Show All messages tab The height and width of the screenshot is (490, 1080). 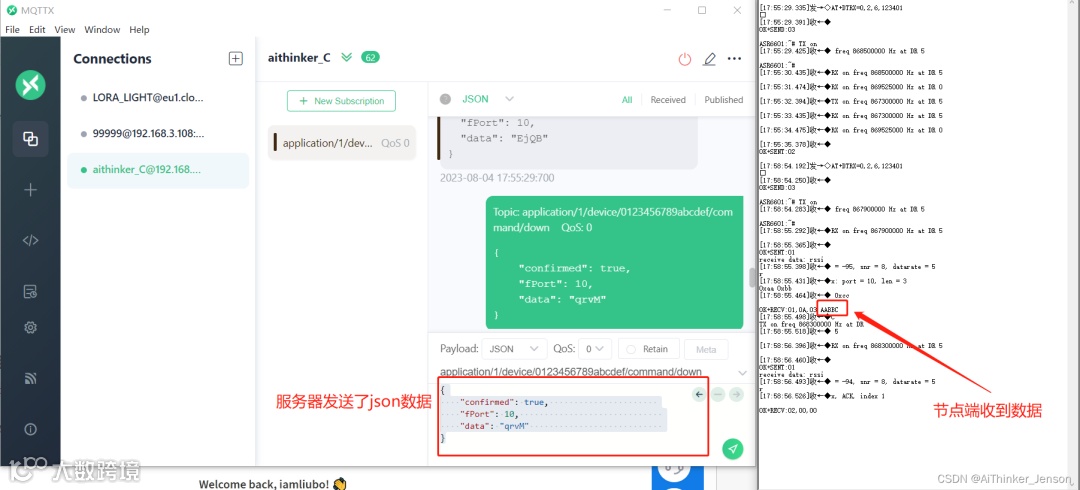click(x=627, y=100)
